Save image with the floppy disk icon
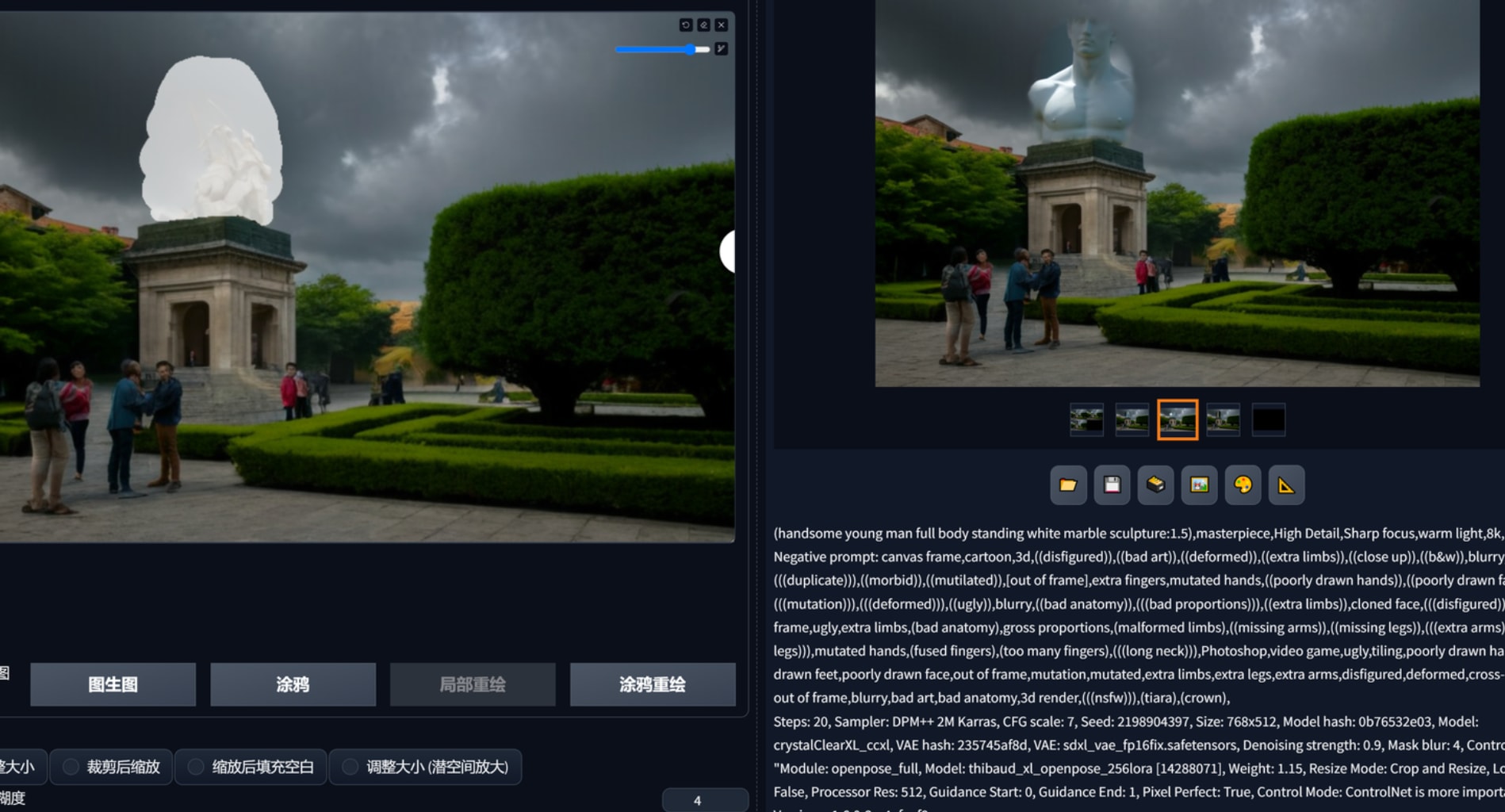 (1112, 485)
